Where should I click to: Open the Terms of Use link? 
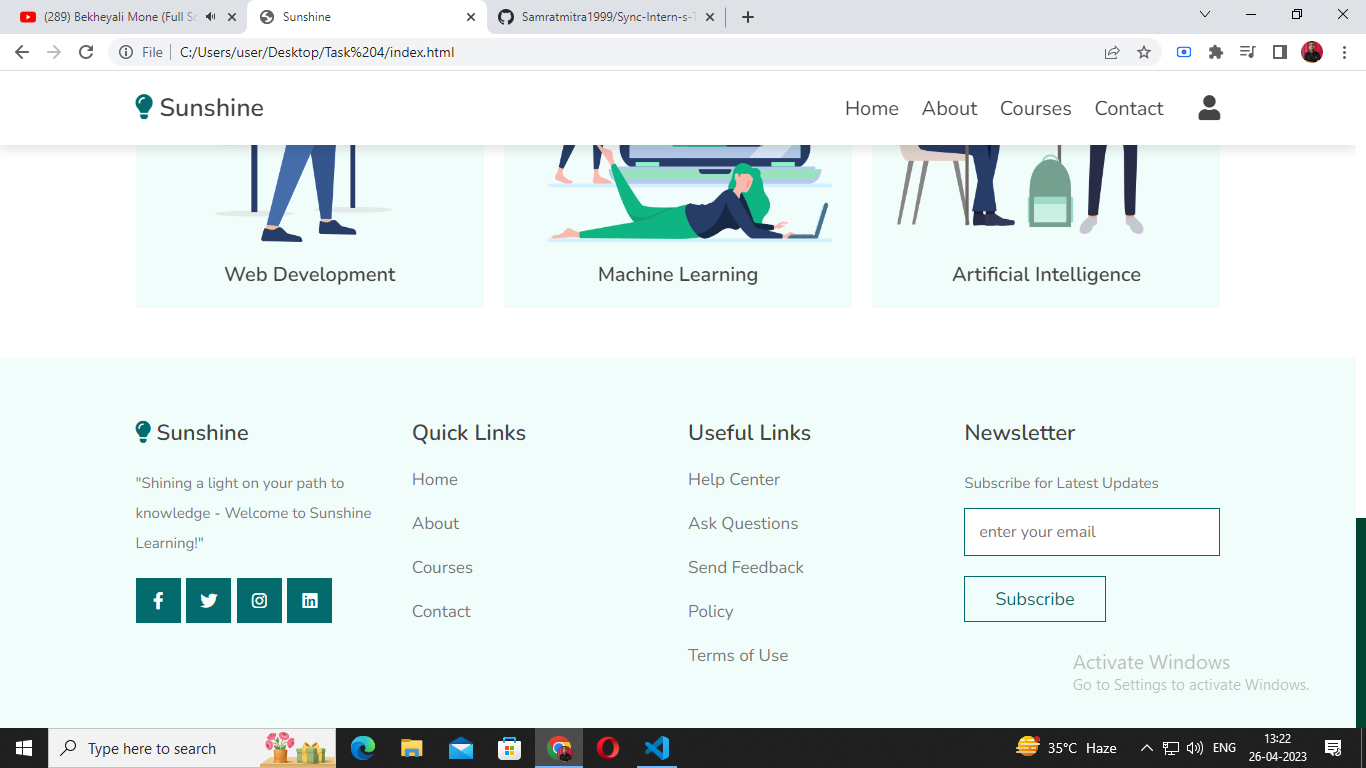point(738,656)
